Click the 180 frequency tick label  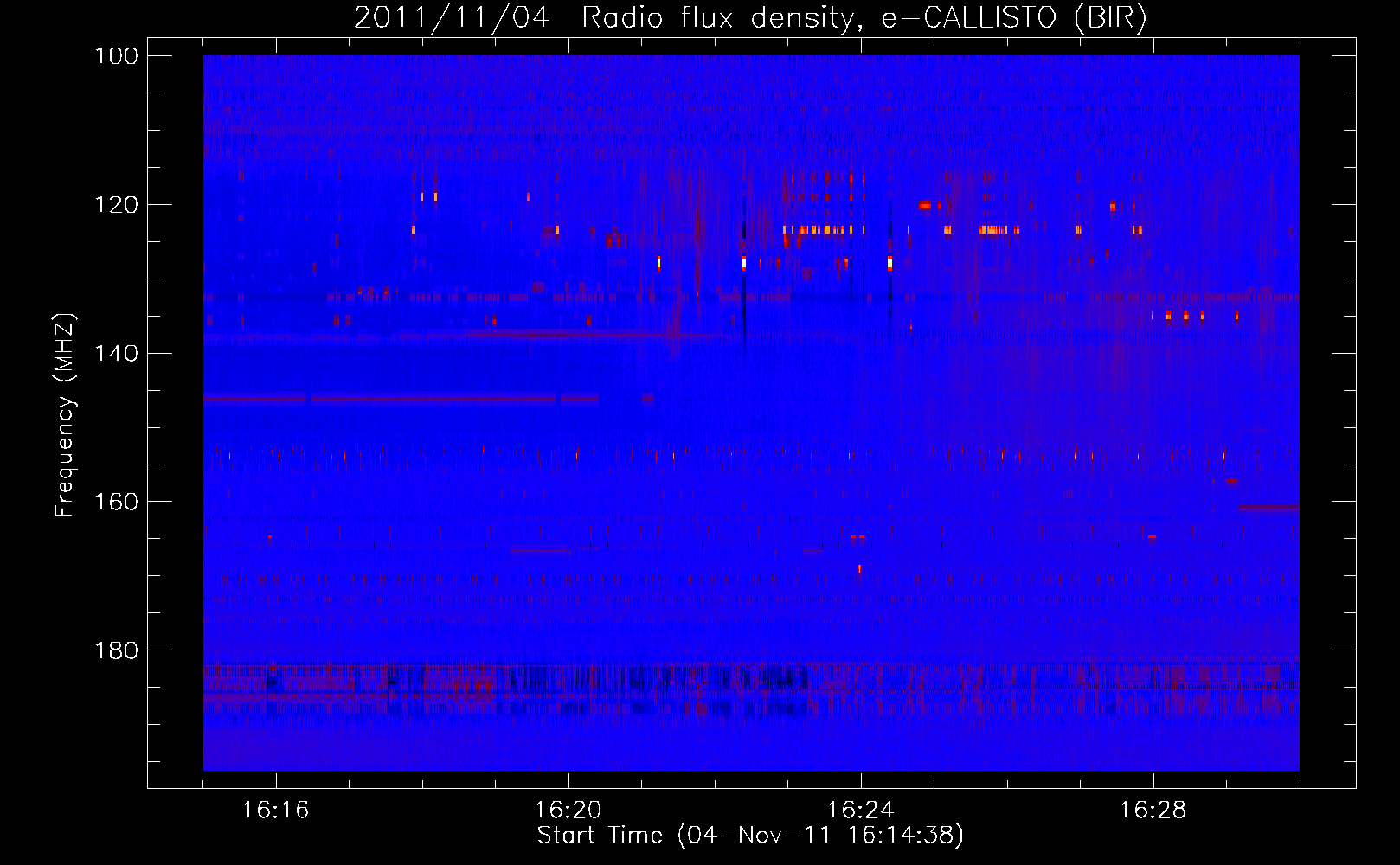pos(115,650)
